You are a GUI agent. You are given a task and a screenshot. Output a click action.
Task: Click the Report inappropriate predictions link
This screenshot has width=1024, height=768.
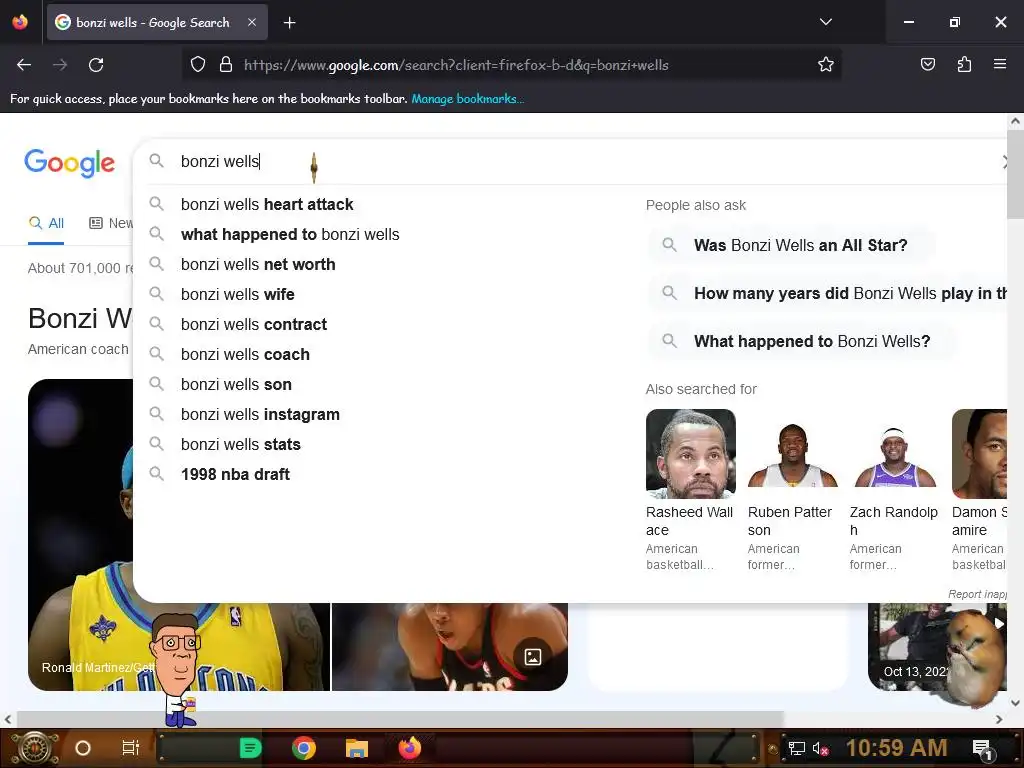click(x=978, y=594)
